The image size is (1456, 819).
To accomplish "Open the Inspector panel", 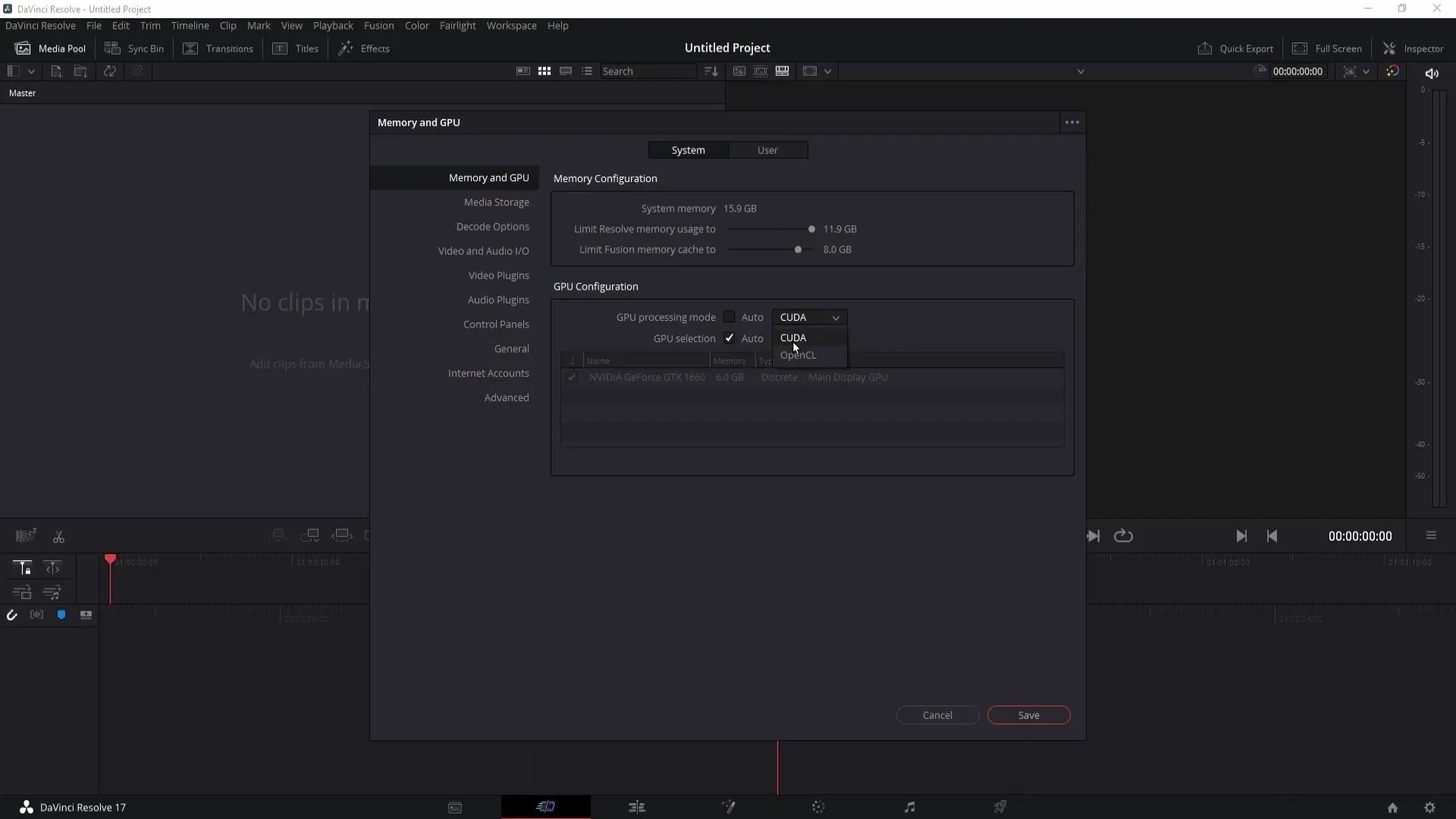I will (1414, 49).
